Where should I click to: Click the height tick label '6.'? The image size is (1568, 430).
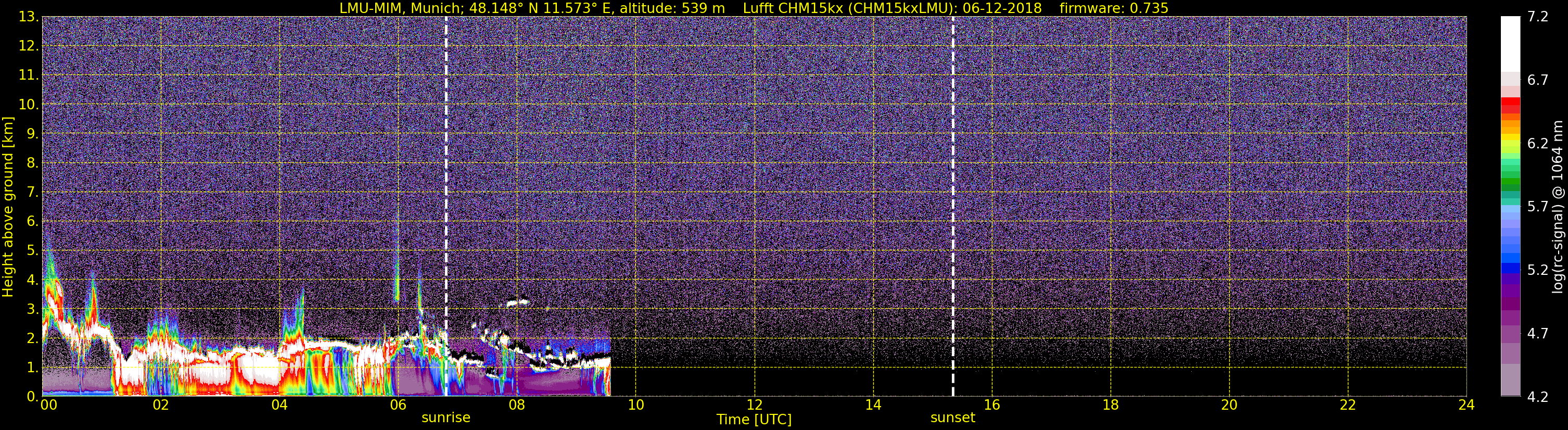tap(32, 221)
